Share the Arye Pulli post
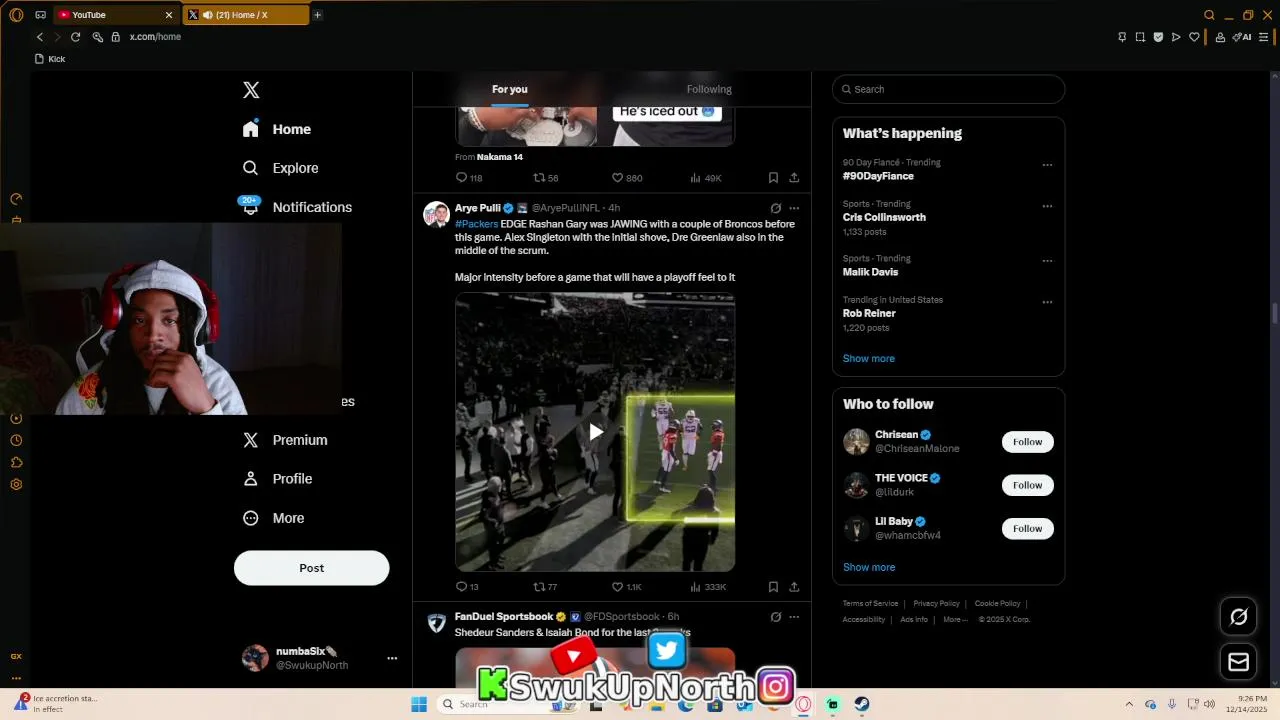 tap(794, 587)
